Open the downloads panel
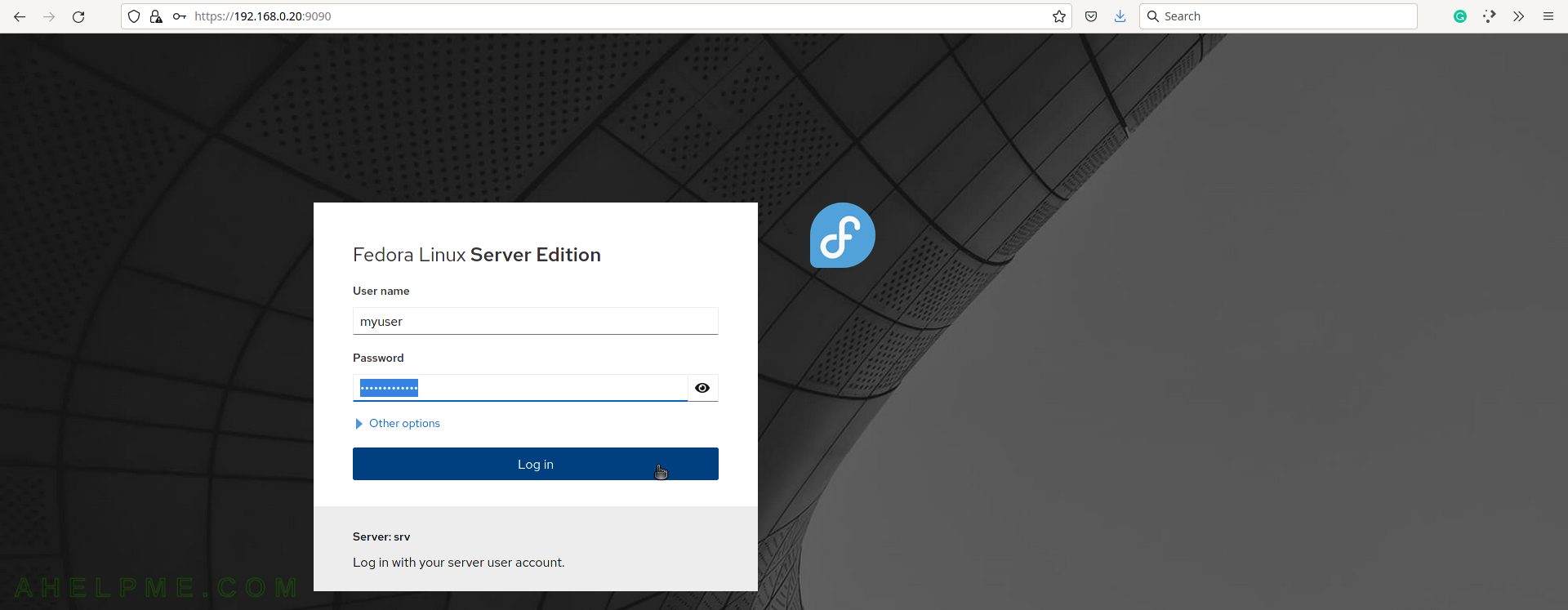This screenshot has height=610, width=1568. [x=1120, y=16]
